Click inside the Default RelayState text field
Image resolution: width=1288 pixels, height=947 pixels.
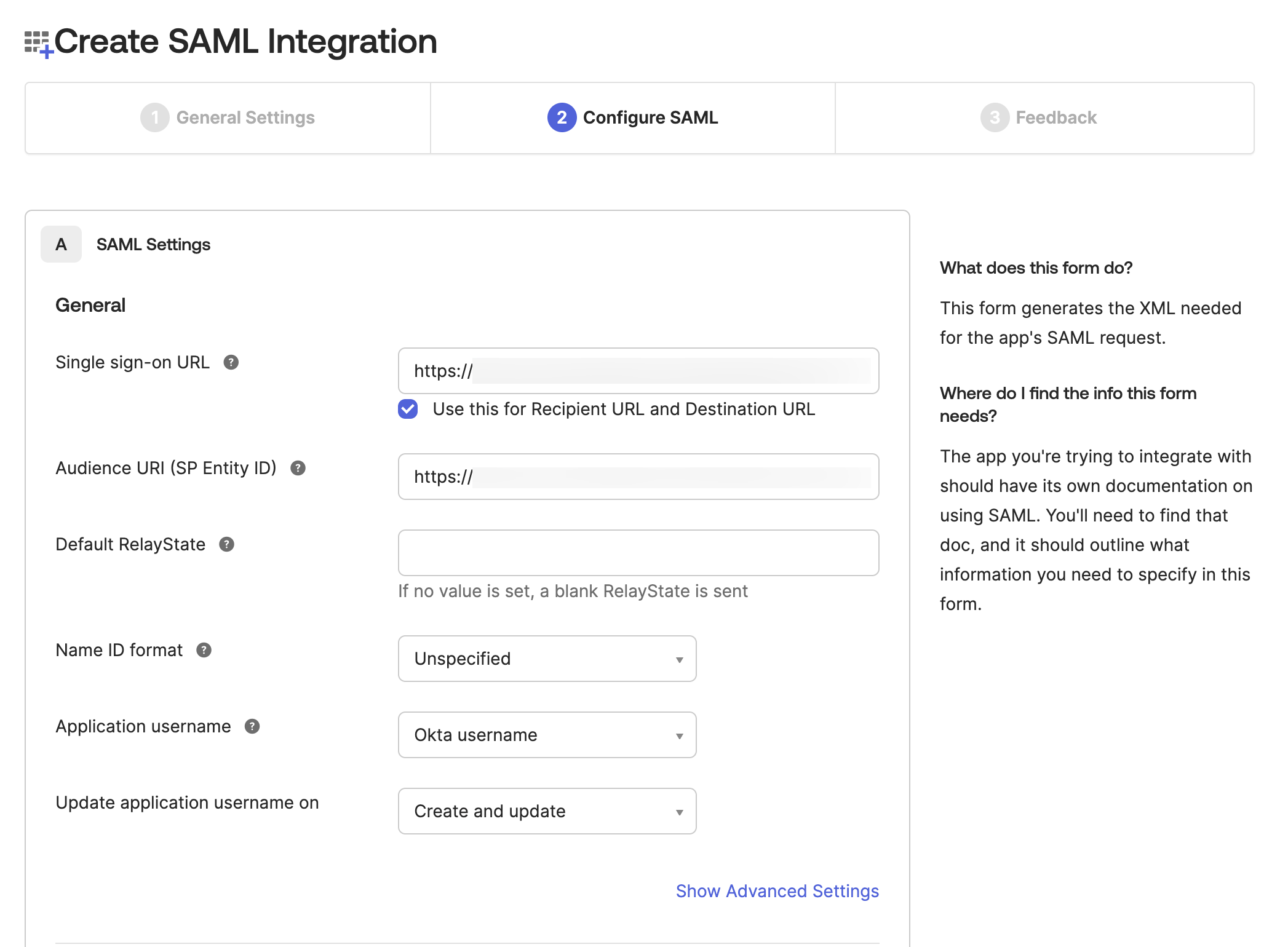[638, 553]
